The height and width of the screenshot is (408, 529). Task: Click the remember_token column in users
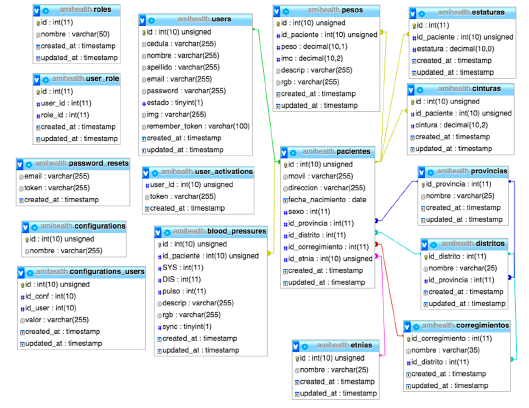195,126
